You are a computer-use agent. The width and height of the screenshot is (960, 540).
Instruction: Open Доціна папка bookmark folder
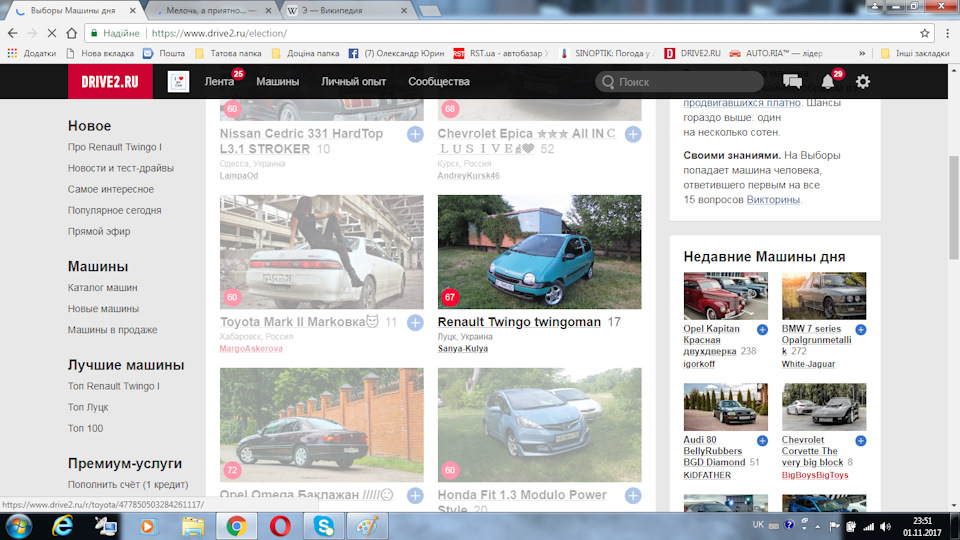click(x=306, y=53)
